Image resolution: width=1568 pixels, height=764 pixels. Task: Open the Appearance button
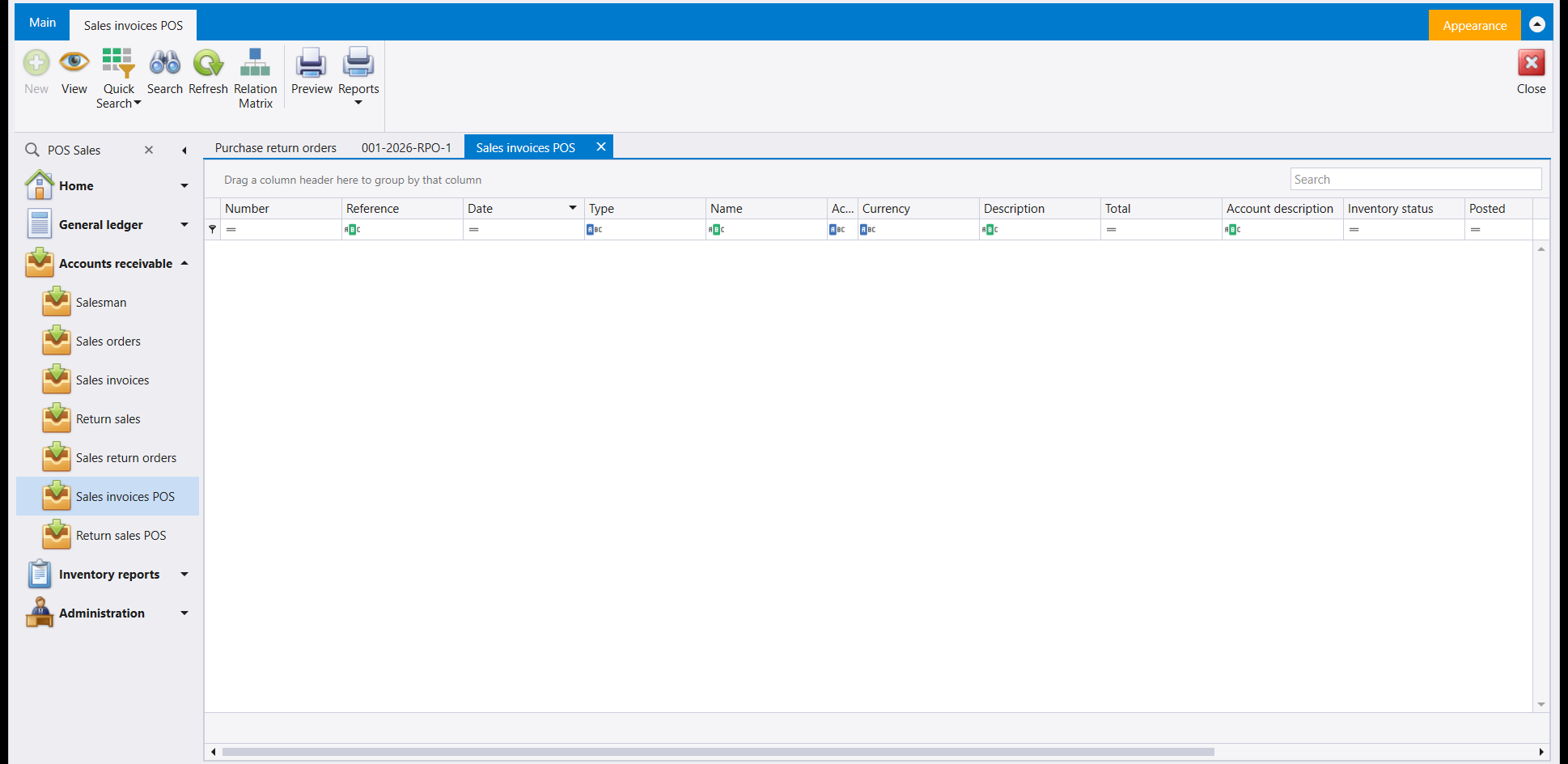(1474, 25)
